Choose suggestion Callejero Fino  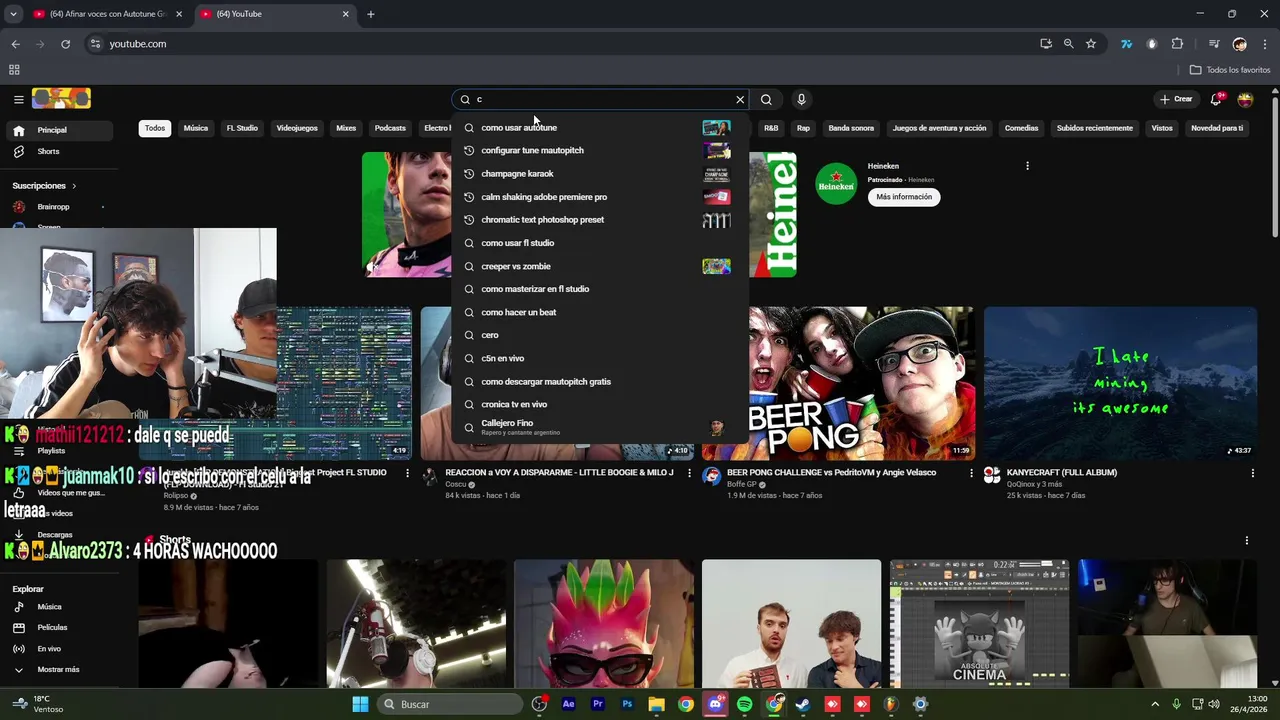(600, 427)
